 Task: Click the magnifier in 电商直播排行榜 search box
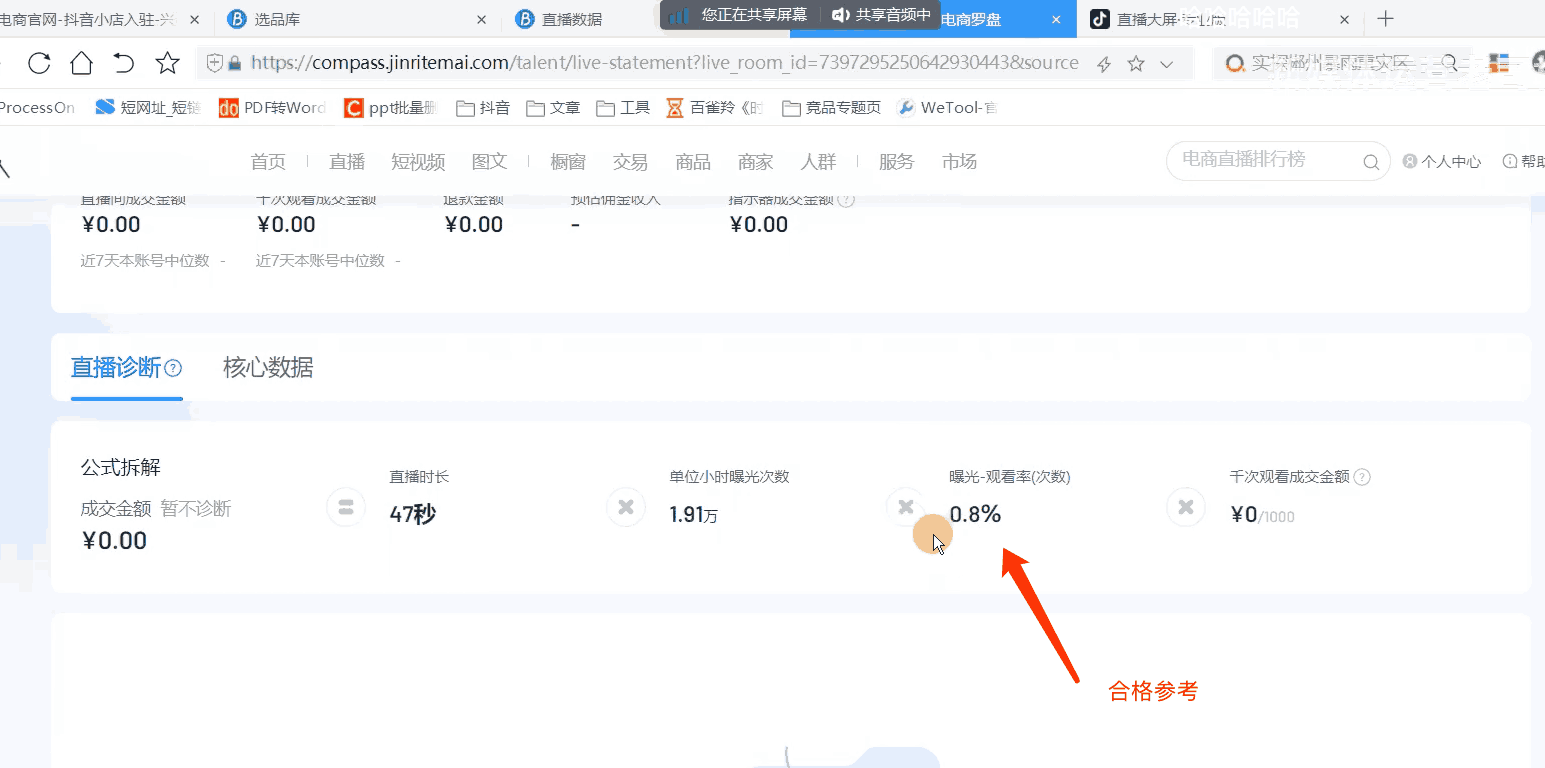(x=1371, y=162)
